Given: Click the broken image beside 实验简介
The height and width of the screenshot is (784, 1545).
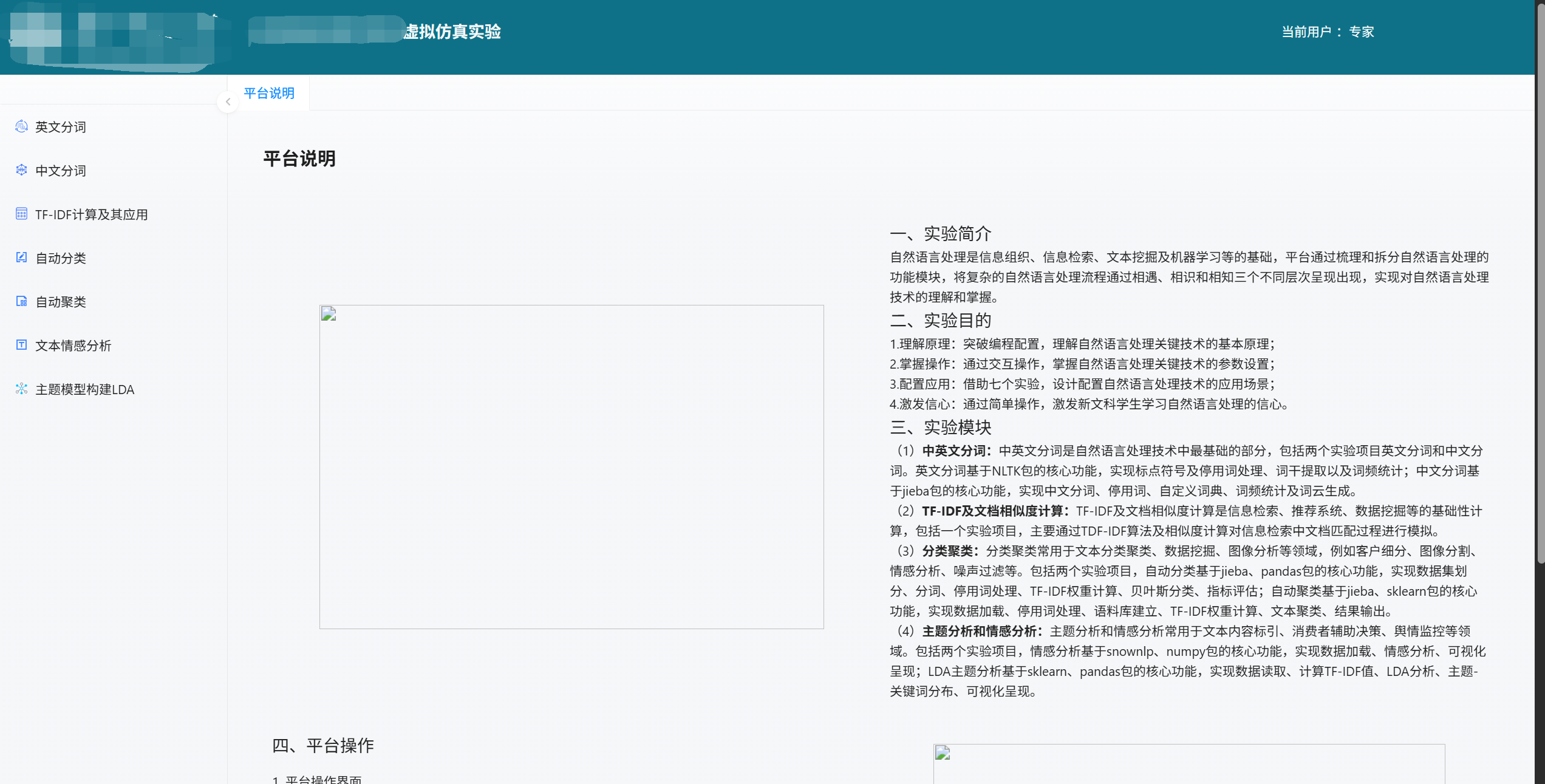Looking at the screenshot, I should pyautogui.click(x=571, y=467).
